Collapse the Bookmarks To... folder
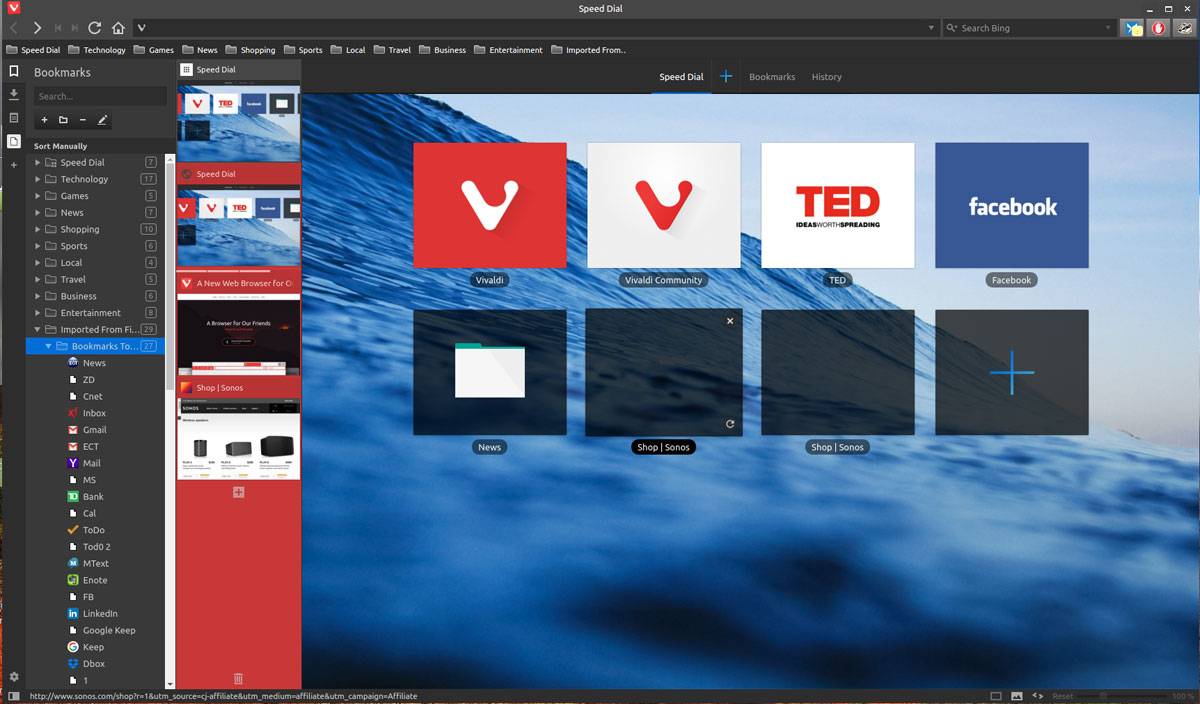Image resolution: width=1200 pixels, height=704 pixels. click(x=48, y=346)
